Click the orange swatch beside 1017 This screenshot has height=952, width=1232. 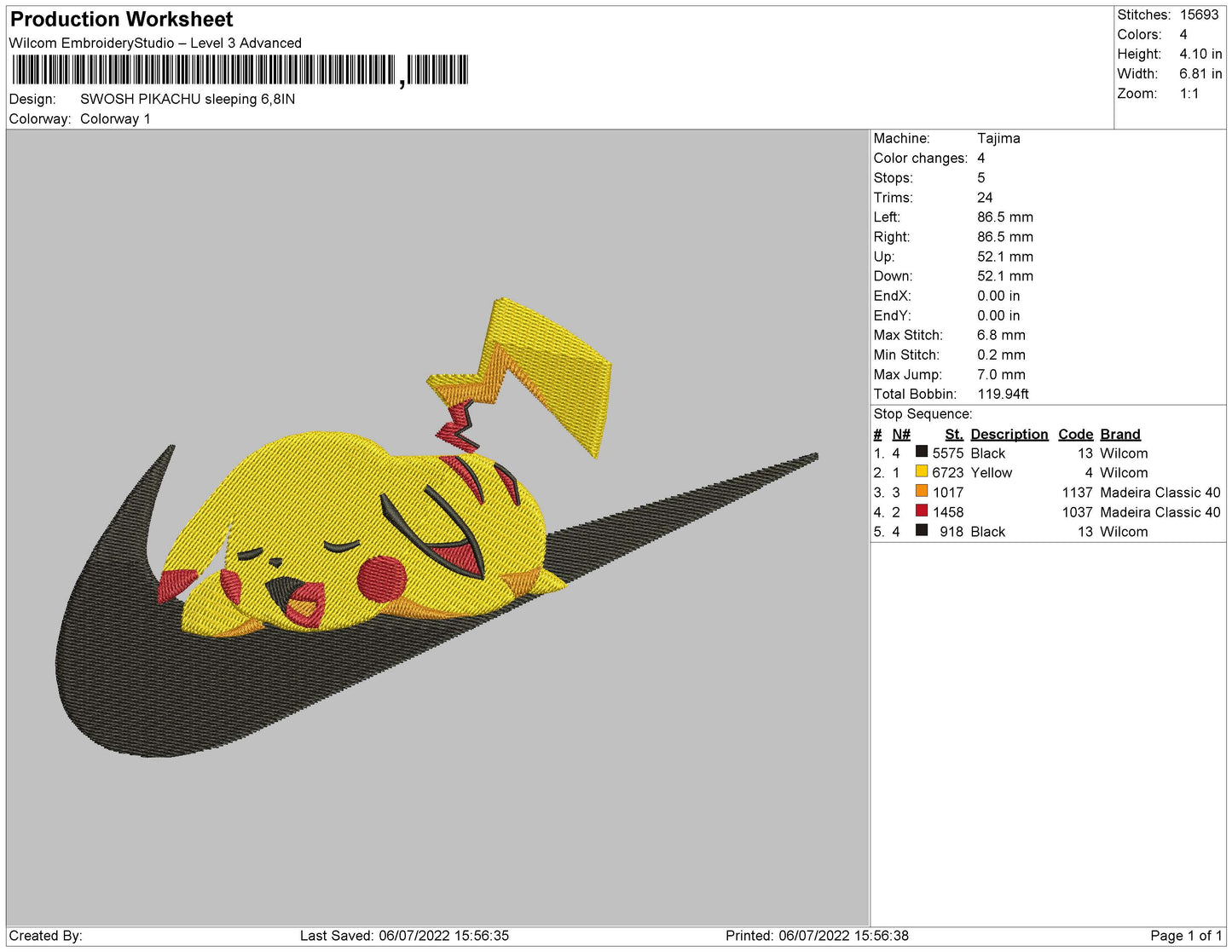click(921, 491)
